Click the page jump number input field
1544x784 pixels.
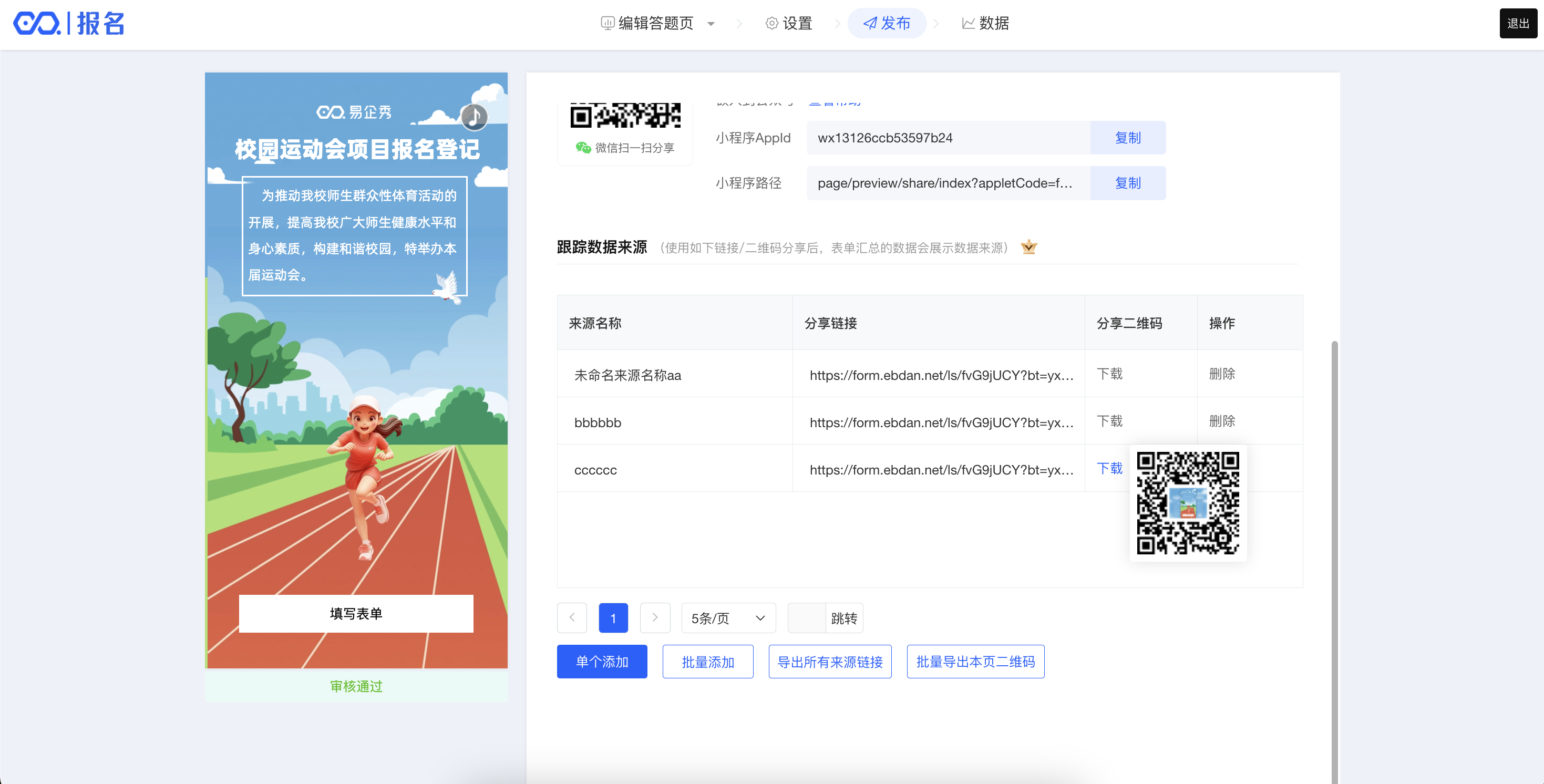coord(806,618)
